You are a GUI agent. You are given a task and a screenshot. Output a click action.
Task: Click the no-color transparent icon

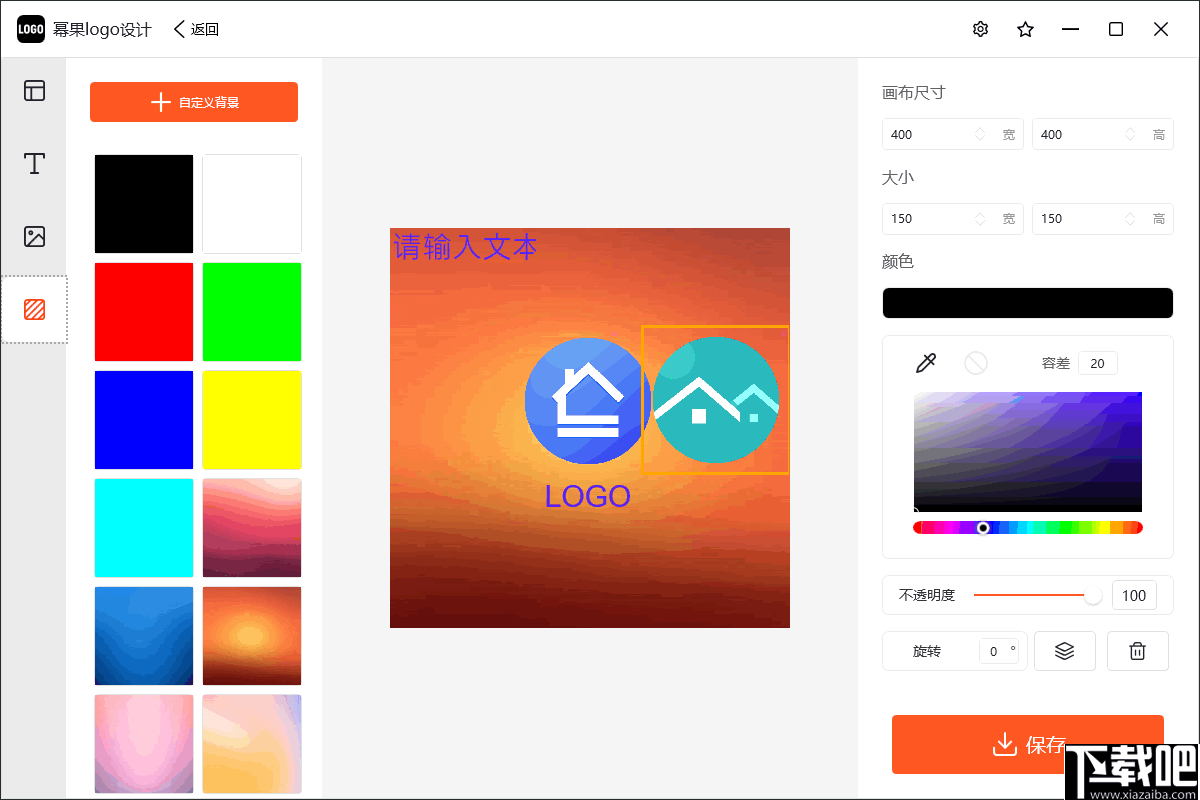pyautogui.click(x=976, y=362)
